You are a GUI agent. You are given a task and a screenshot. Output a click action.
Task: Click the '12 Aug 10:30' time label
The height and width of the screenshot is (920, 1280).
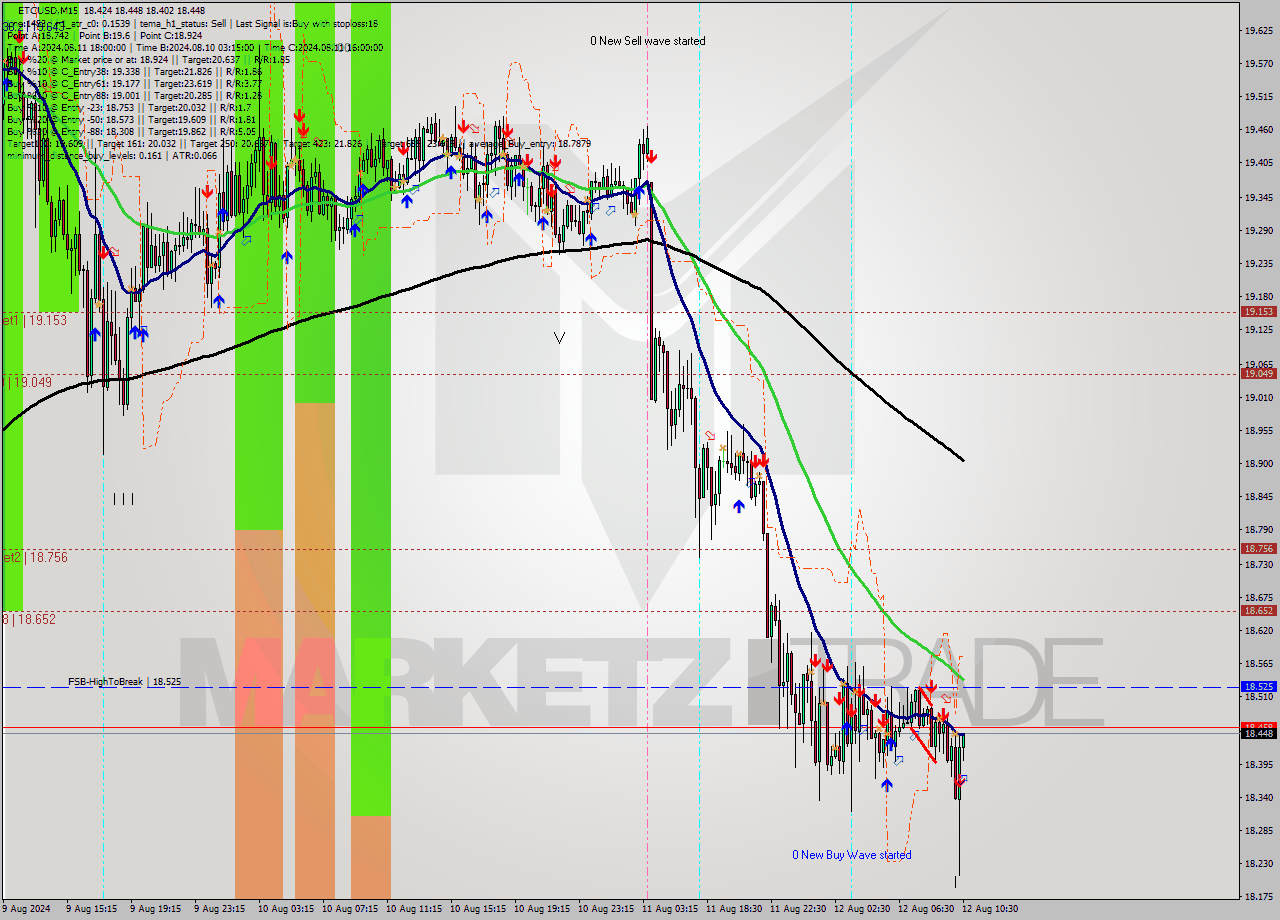coord(990,909)
